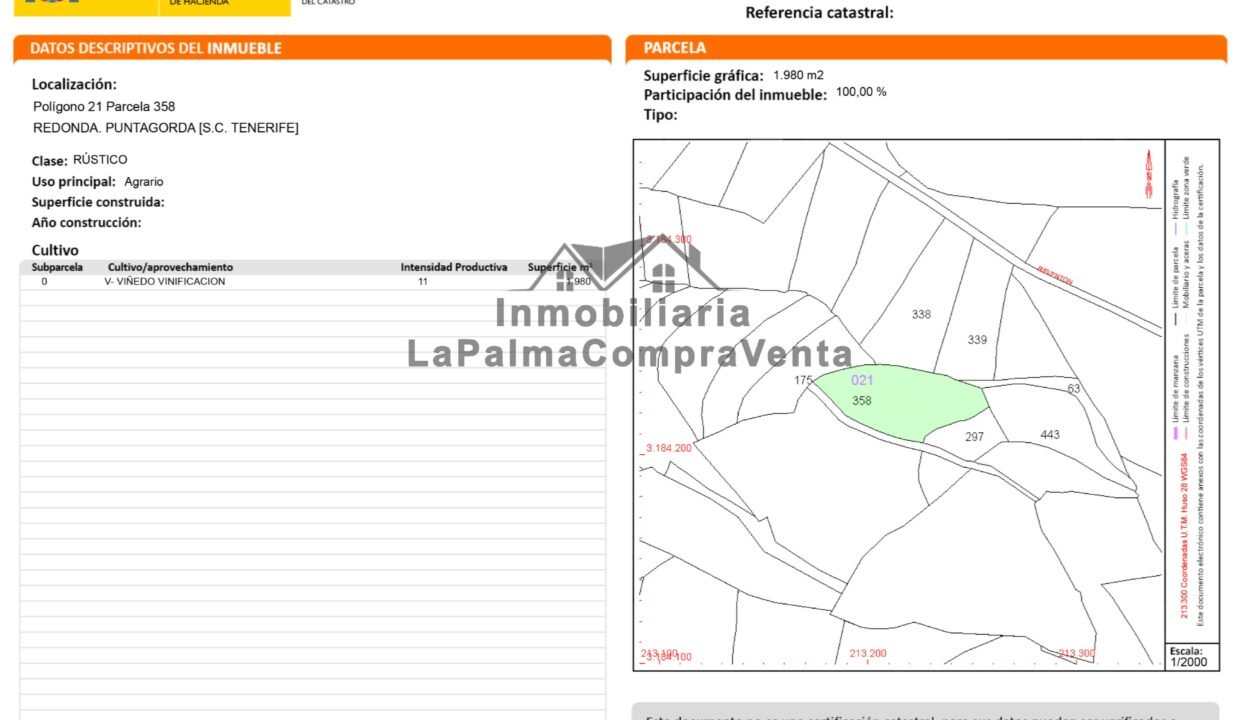Screen dimensions: 1240x720
Task: Click parcel number 443 on the map
Action: coord(1050,435)
